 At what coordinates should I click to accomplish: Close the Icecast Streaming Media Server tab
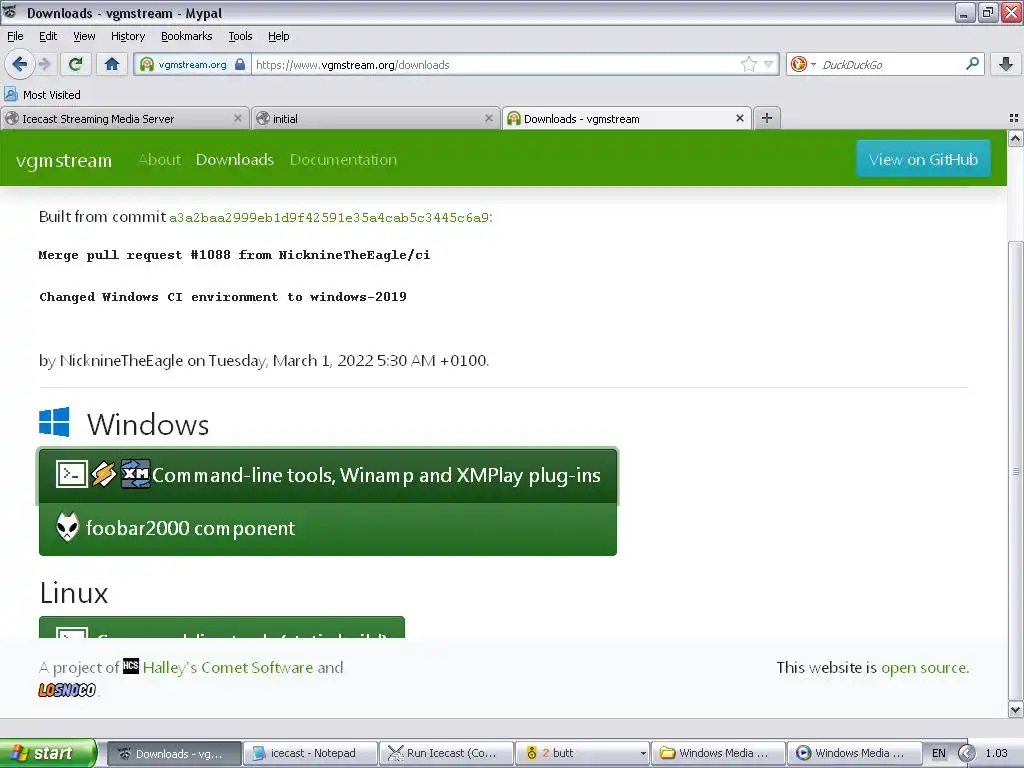click(x=238, y=118)
